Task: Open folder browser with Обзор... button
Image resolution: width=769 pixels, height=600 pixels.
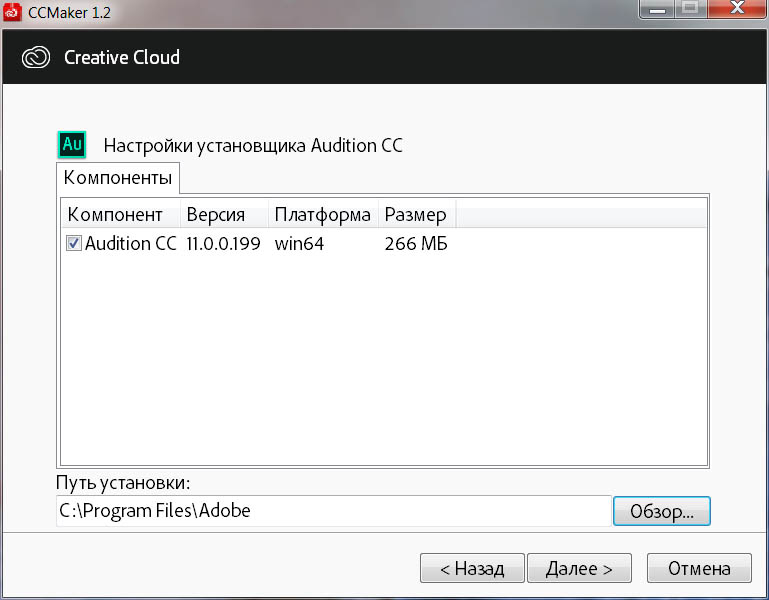Action: coord(662,511)
